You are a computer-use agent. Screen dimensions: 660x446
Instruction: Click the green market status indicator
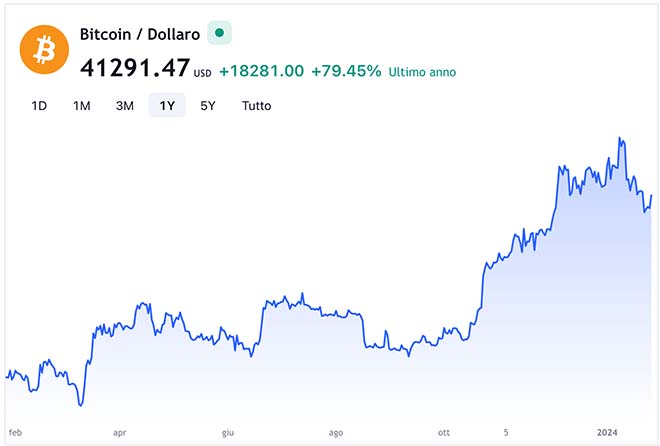click(x=219, y=33)
